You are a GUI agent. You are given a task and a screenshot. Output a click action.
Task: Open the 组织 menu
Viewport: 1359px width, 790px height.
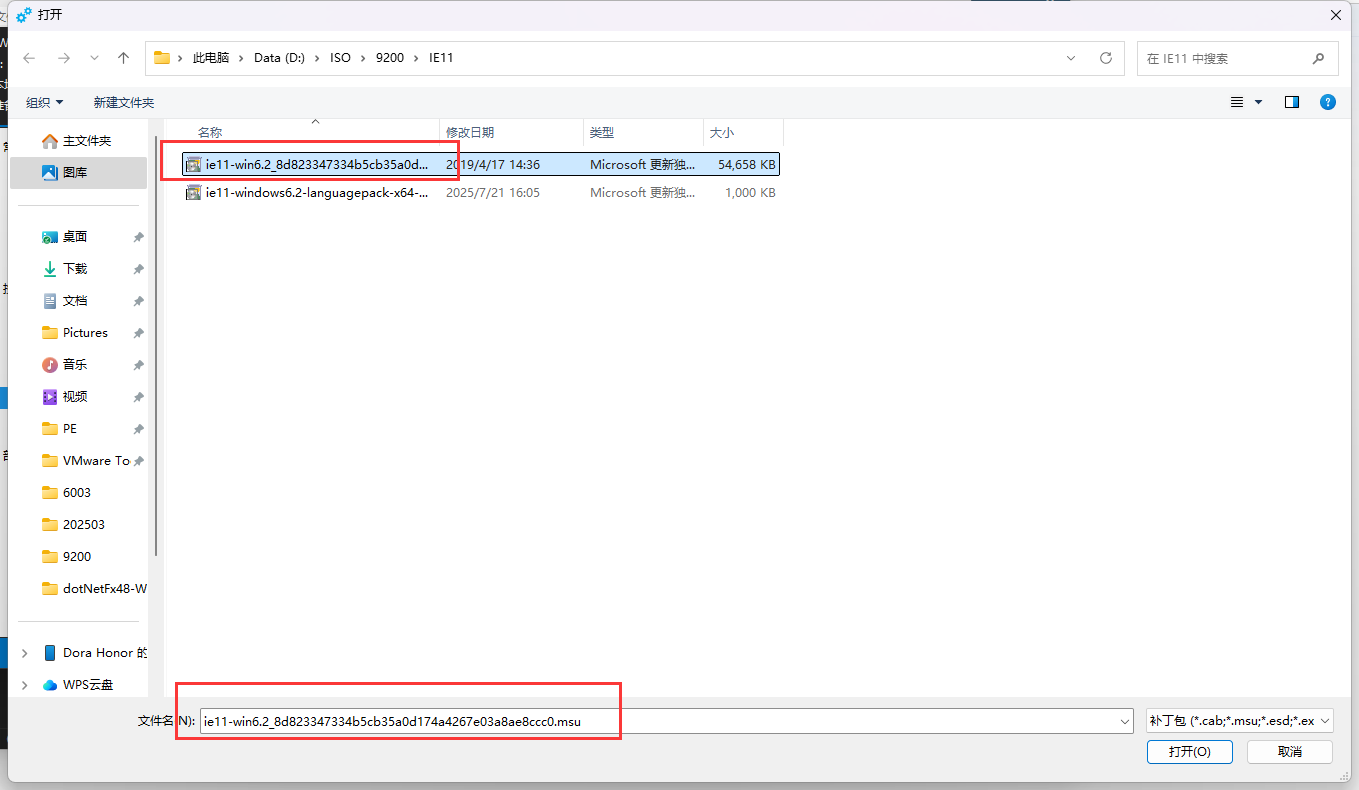coord(44,102)
